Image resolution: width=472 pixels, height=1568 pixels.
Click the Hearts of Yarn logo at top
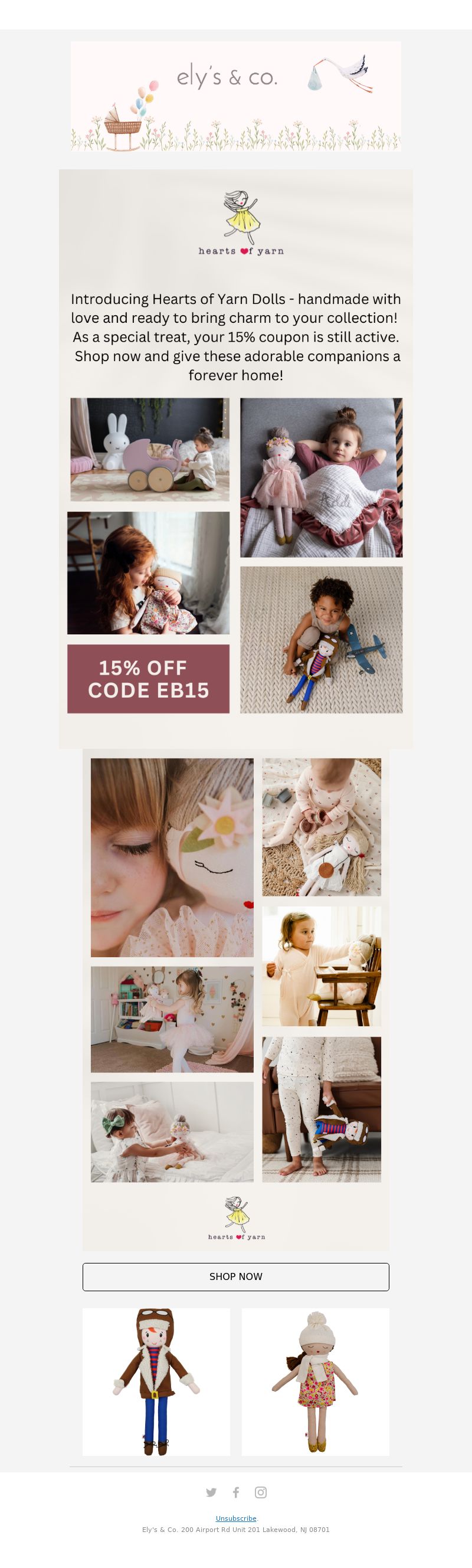coord(241,223)
